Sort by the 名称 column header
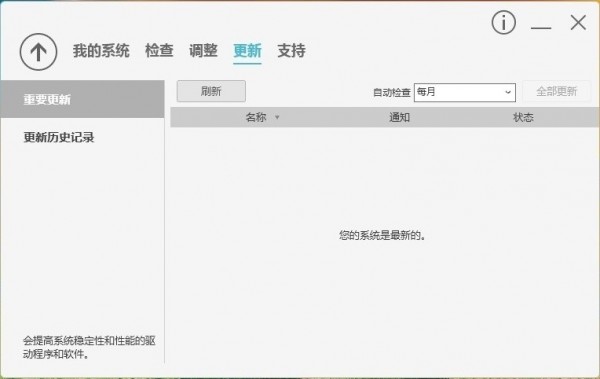The height and width of the screenshot is (379, 600). (256, 117)
